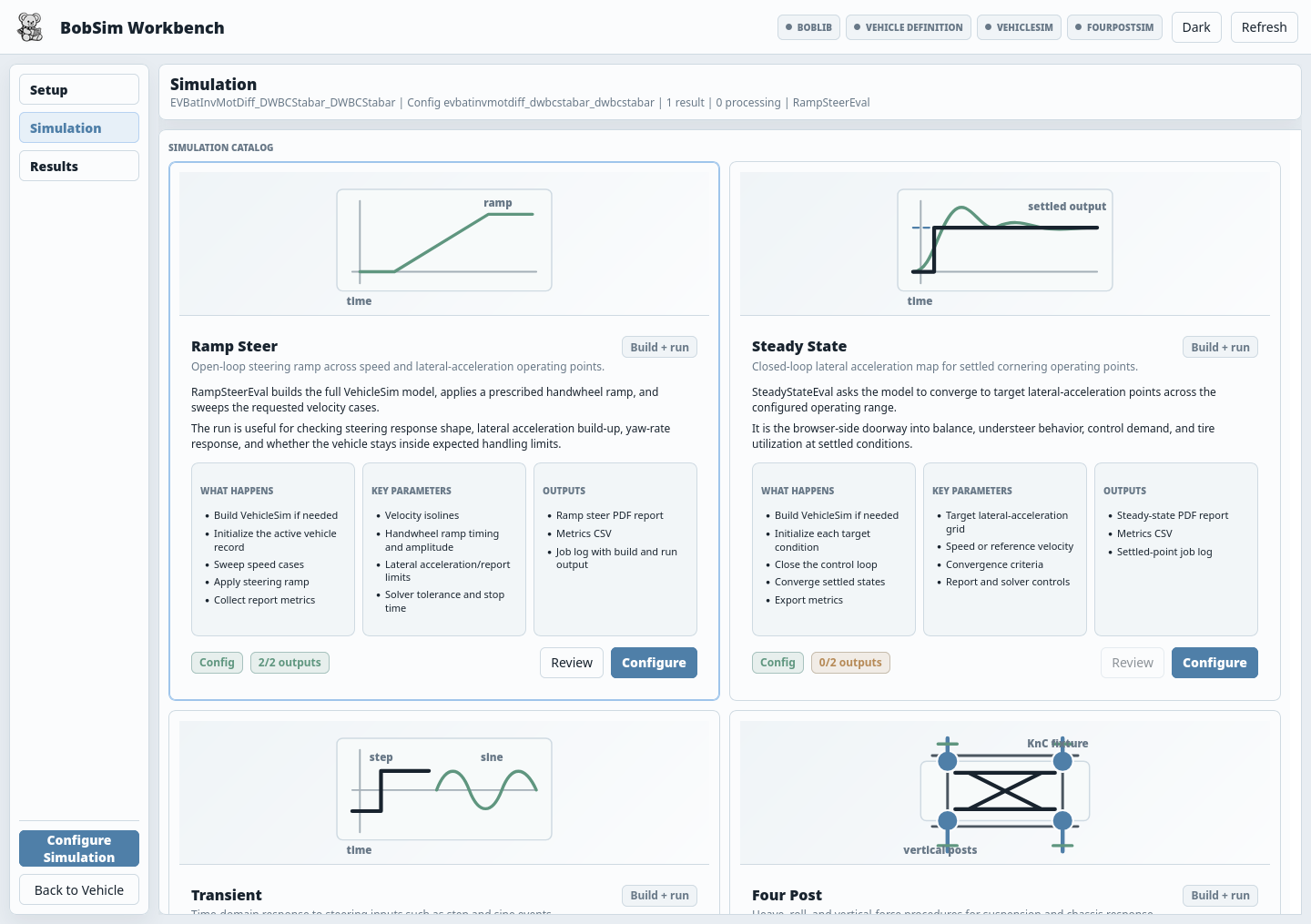Click the BobSim Workbench title
This screenshot has height=924, width=1311.
142,27
